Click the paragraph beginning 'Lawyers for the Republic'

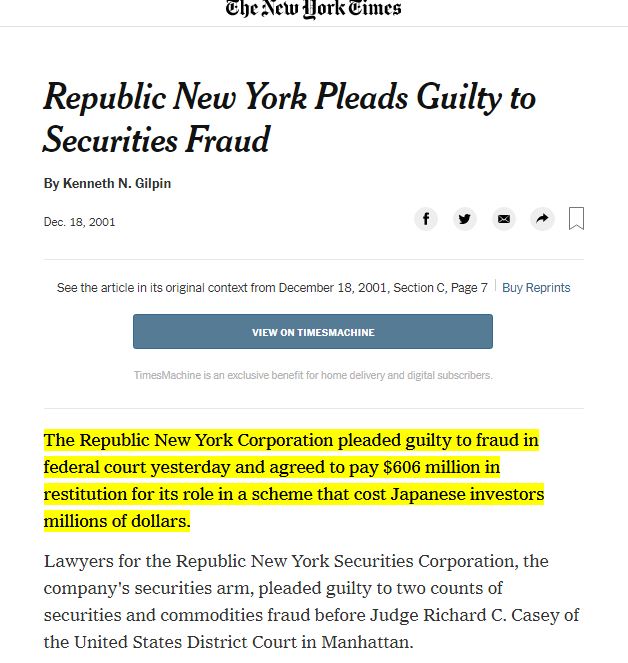click(x=311, y=601)
